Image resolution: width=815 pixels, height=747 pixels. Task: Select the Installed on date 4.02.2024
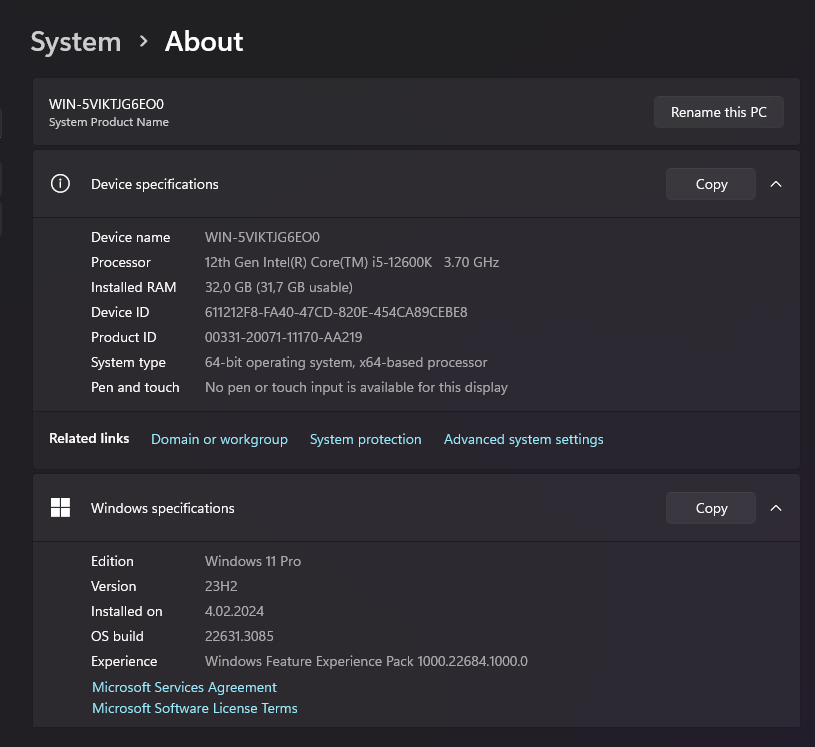point(234,611)
